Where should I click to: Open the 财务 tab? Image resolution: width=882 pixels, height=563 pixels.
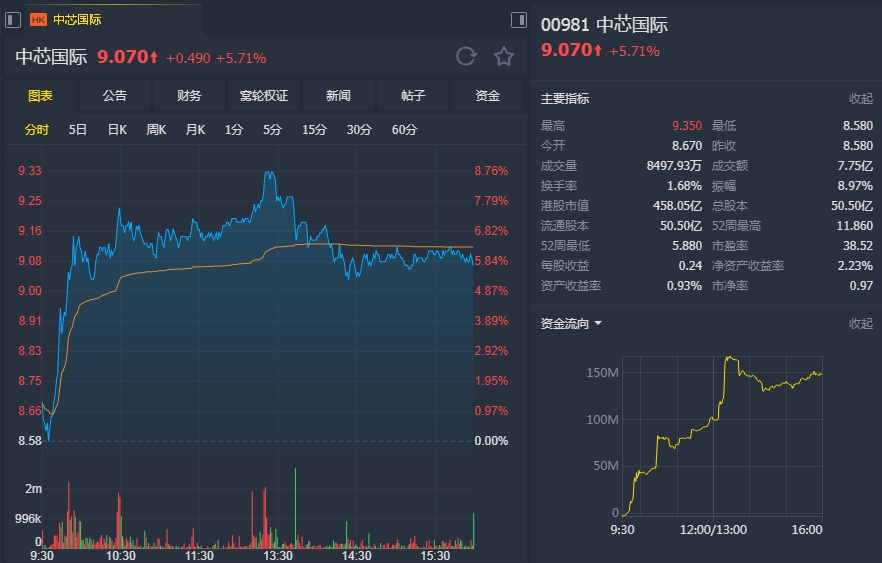[x=189, y=96]
